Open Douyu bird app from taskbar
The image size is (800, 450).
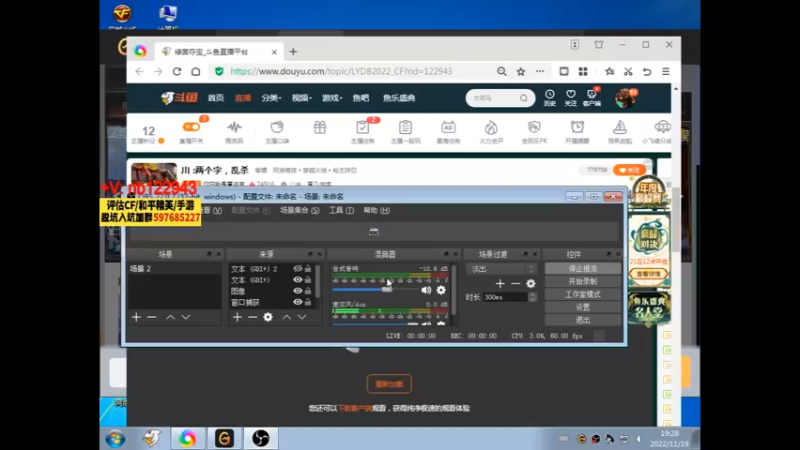click(151, 438)
